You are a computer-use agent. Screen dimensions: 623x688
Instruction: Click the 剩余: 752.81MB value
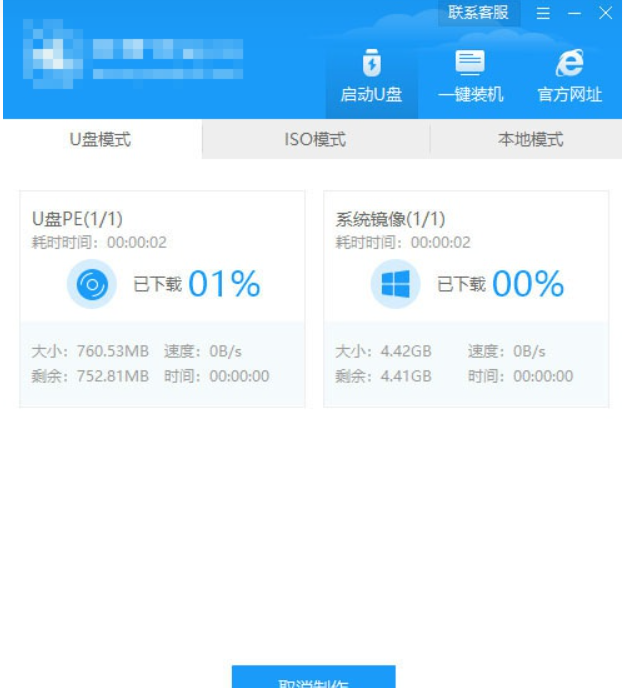point(90,376)
